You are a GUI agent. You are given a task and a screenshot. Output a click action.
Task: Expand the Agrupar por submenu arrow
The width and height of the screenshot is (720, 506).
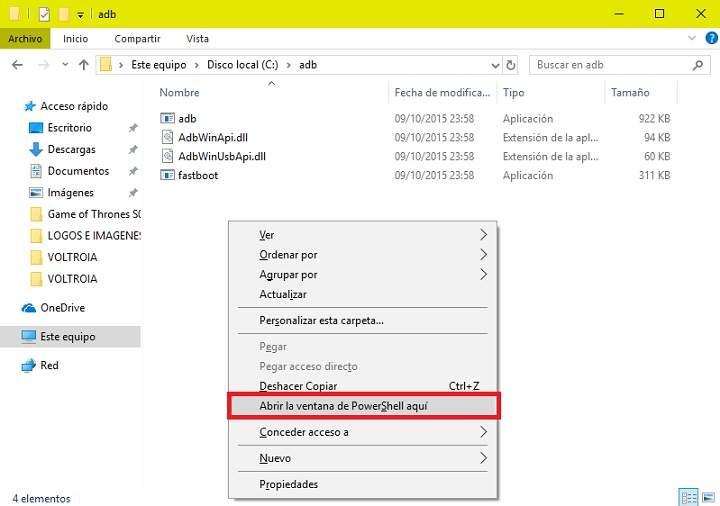(x=483, y=275)
